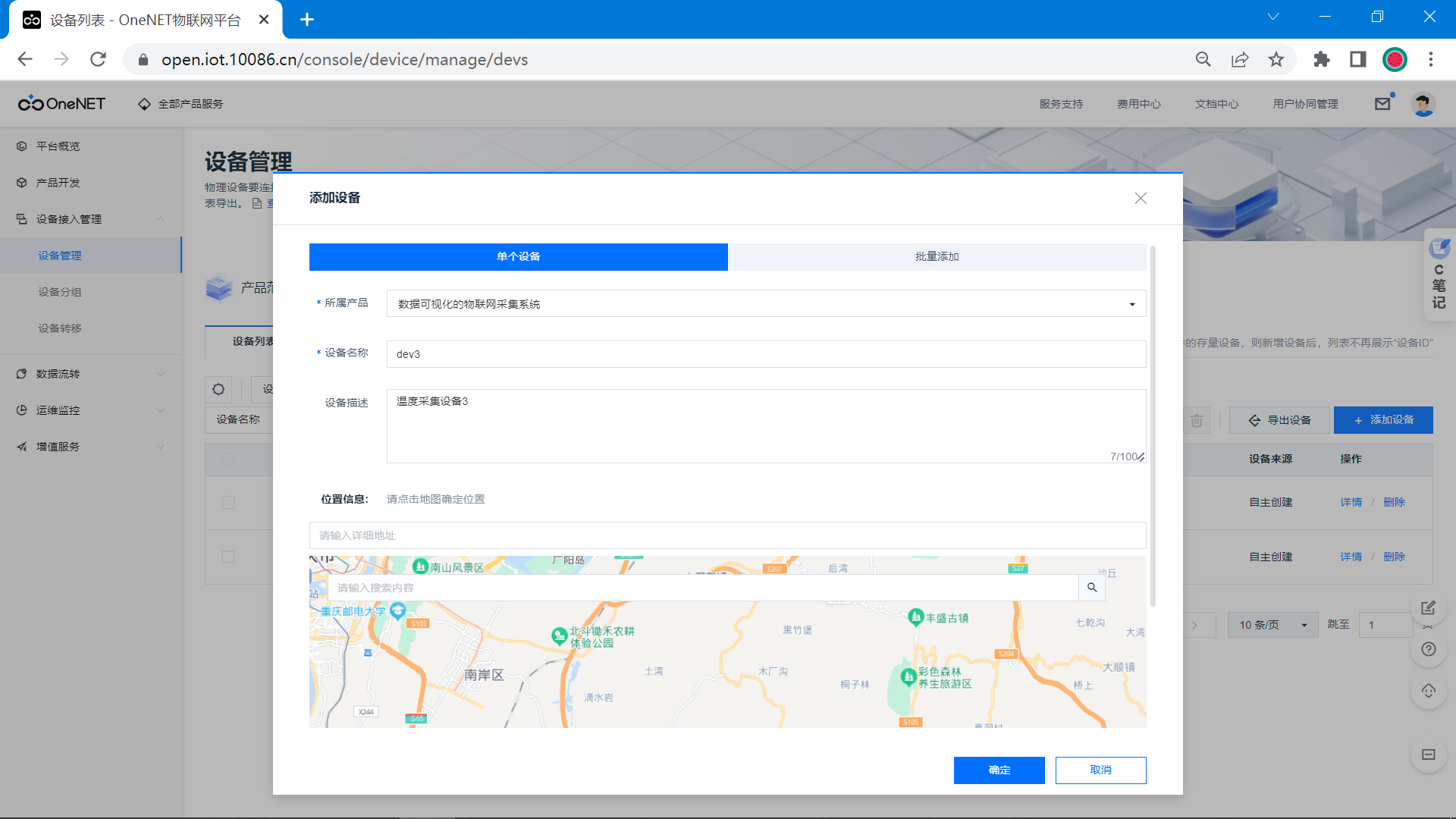The width and height of the screenshot is (1456, 819).
Task: Click the edit feedback floating icon
Action: point(1429,607)
